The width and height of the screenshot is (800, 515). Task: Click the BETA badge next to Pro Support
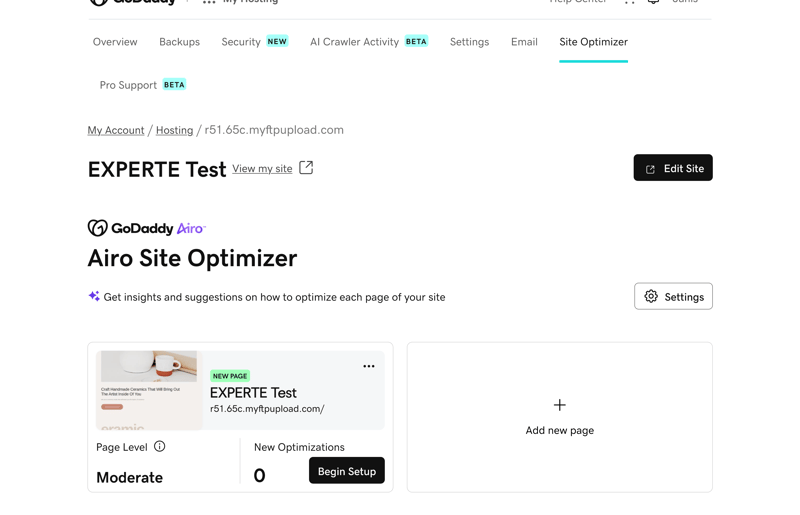coord(174,85)
